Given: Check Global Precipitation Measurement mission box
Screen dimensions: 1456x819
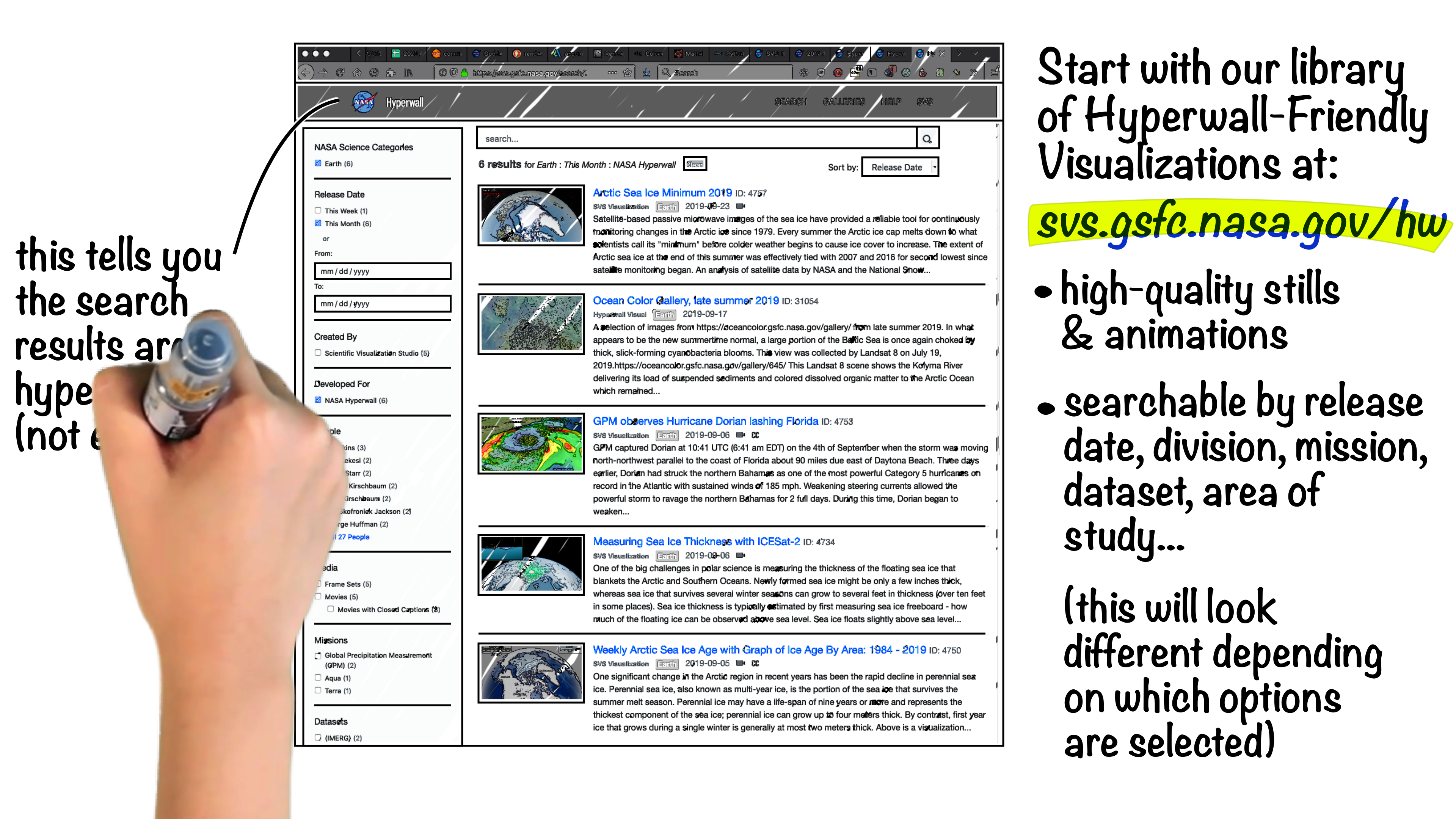Looking at the screenshot, I should pos(318,656).
